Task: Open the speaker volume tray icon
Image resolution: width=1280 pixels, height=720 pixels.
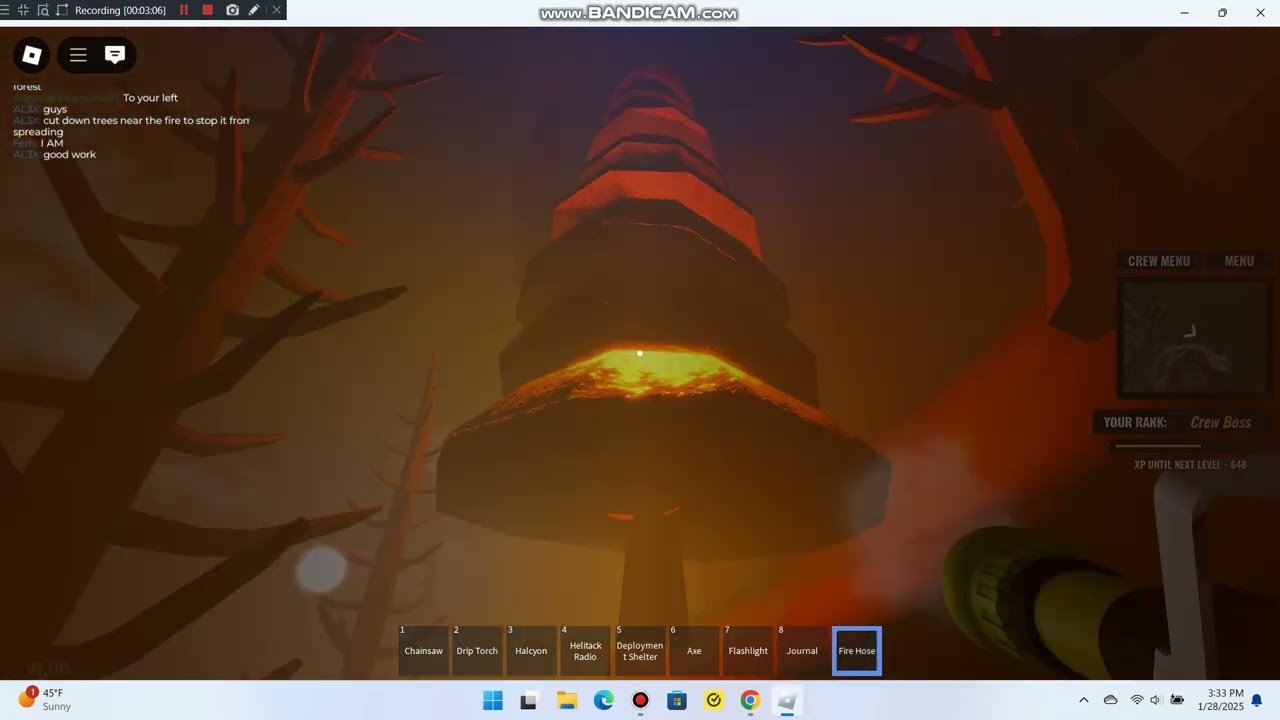Action: point(1156,700)
